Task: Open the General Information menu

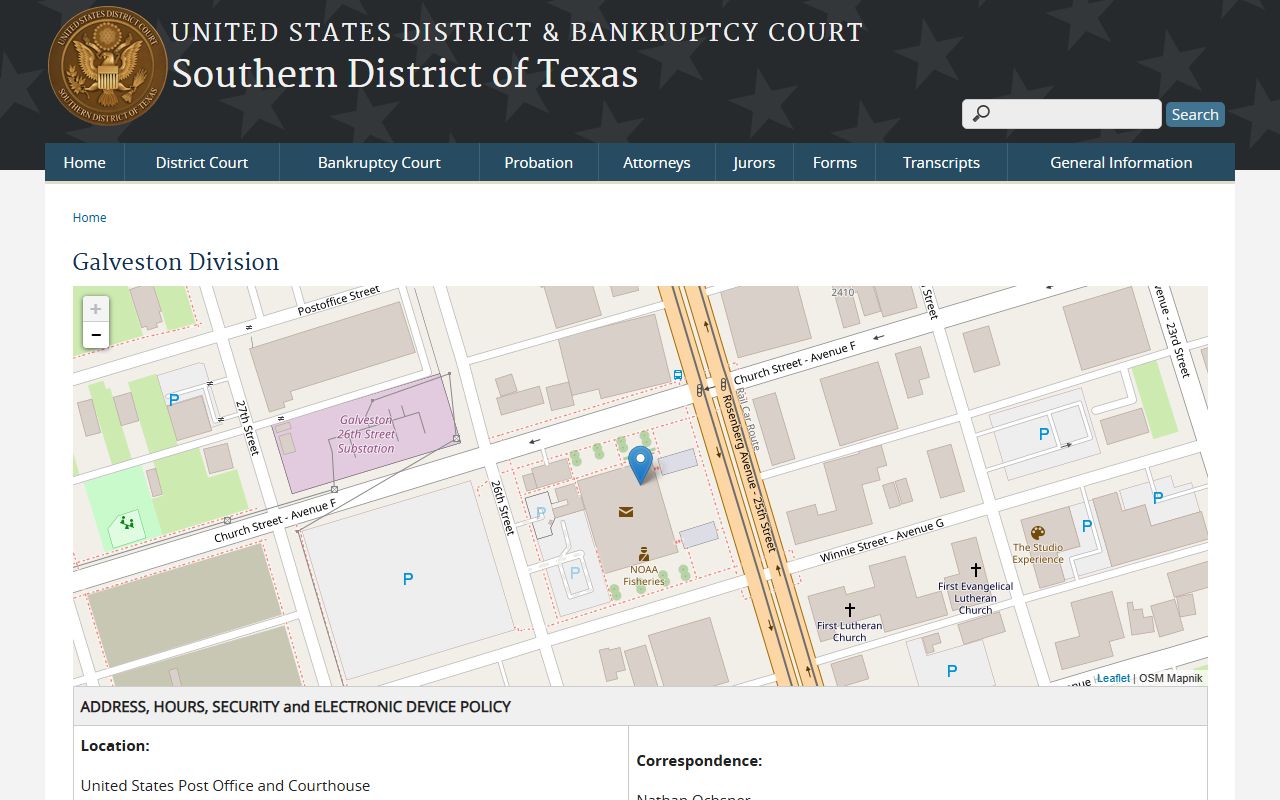Action: (x=1121, y=163)
